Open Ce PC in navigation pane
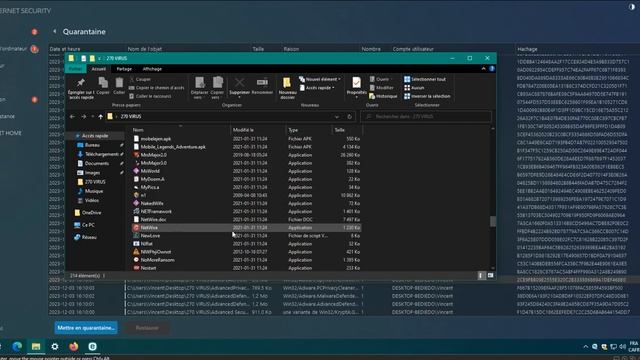Viewport: 640px width, 360px height. 88,225
